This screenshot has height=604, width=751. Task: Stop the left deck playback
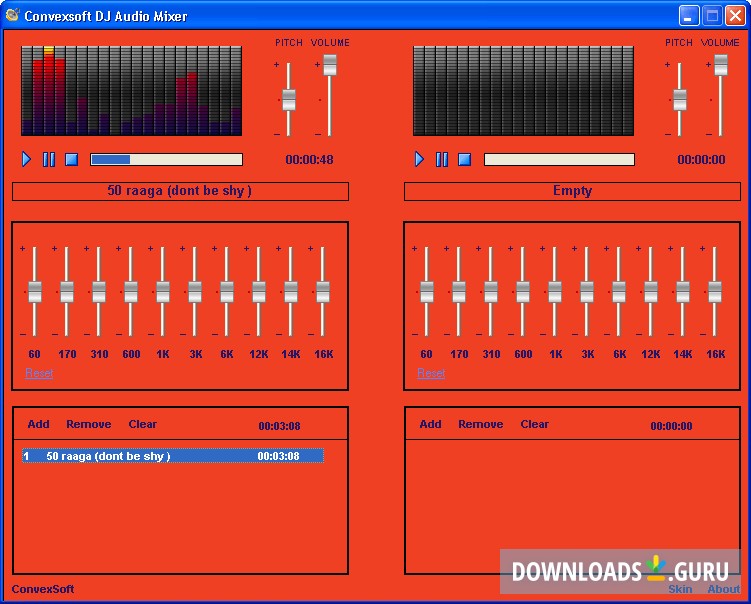click(x=71, y=159)
